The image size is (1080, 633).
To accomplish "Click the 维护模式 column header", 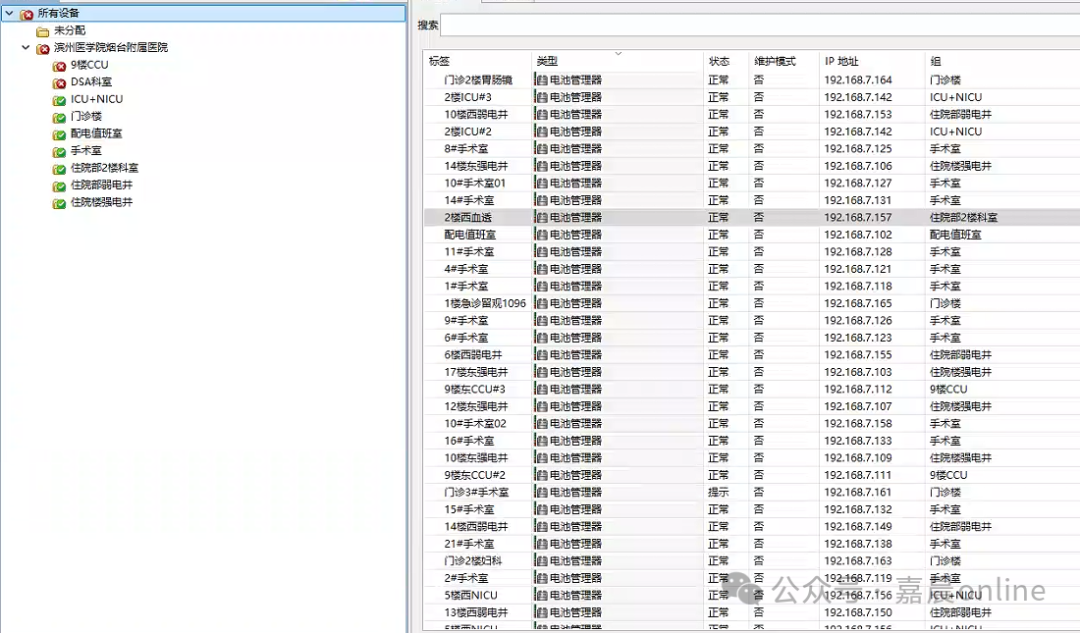I will tap(774, 62).
